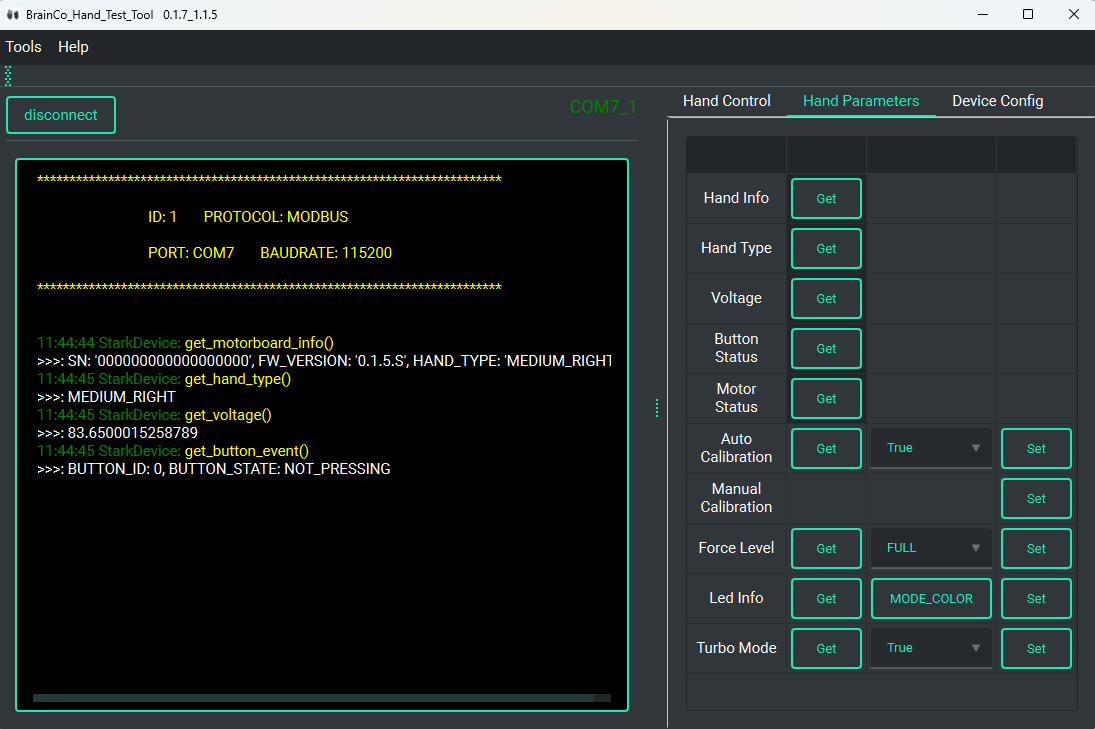
Task: Apply Turbo Mode with Set button
Action: (x=1036, y=648)
